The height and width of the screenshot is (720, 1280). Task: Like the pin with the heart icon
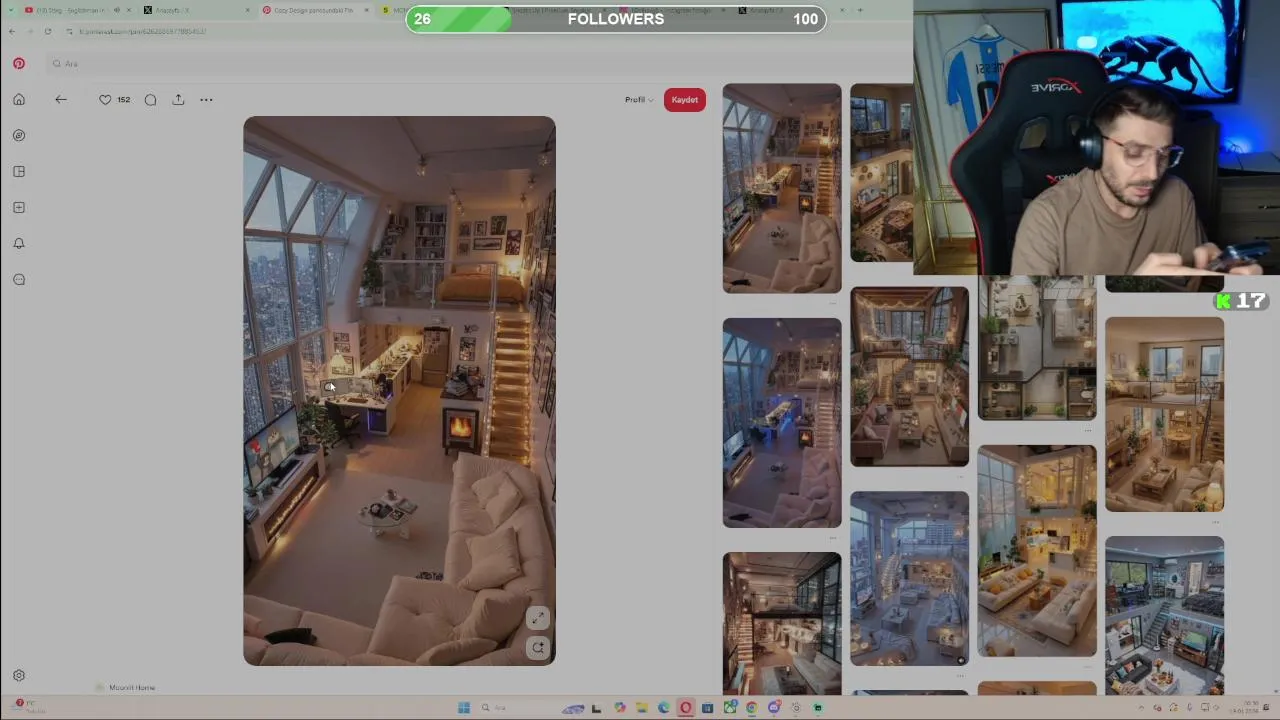click(x=105, y=99)
